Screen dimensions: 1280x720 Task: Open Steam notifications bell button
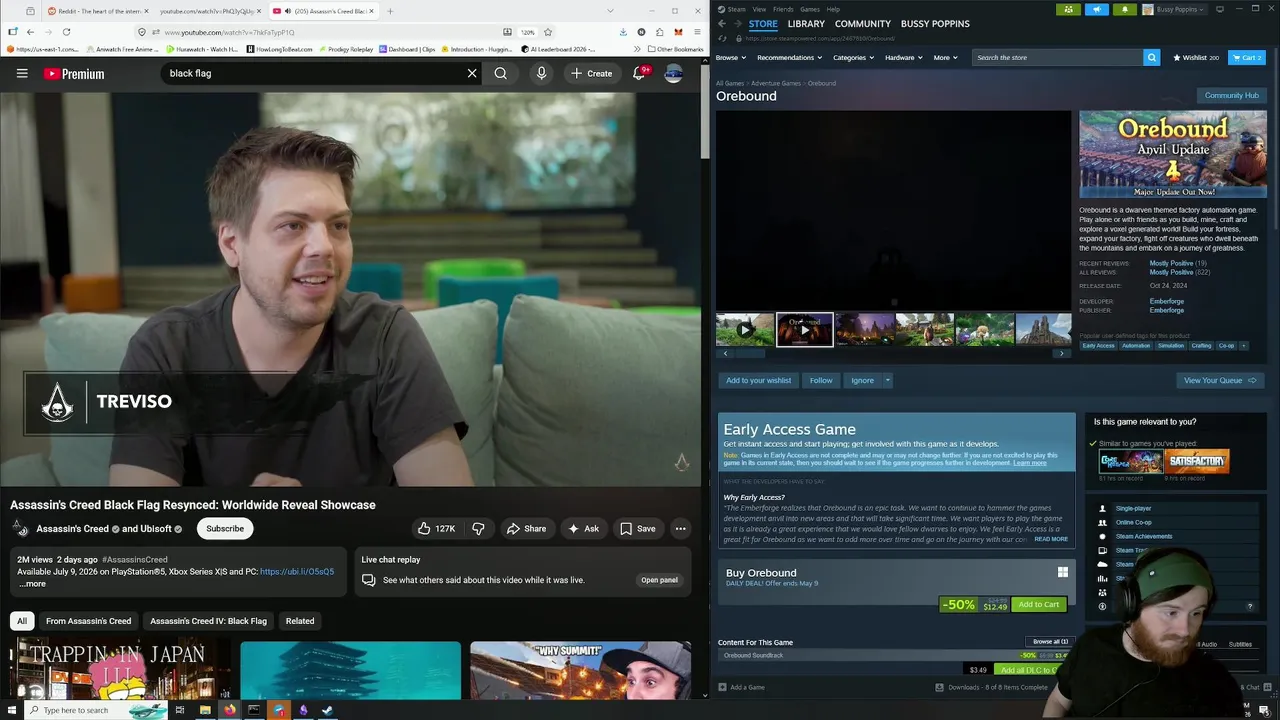[x=1124, y=9]
